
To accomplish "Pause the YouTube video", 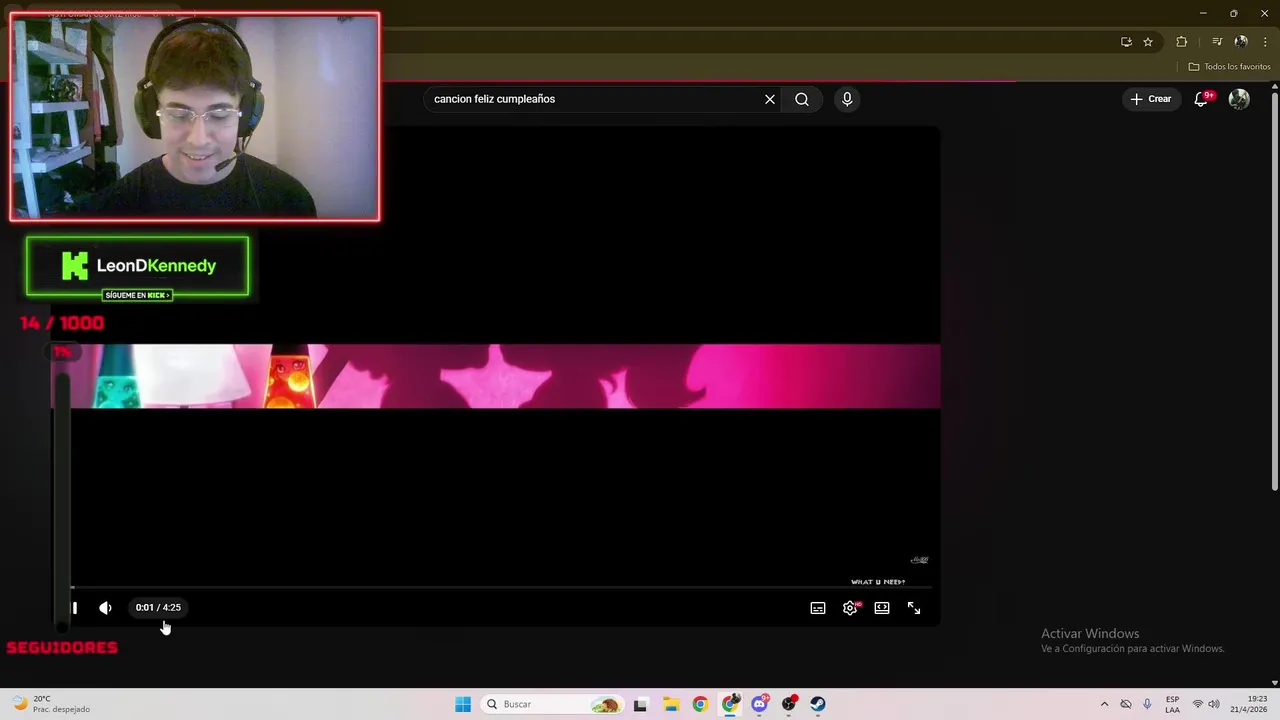I will 74,607.
